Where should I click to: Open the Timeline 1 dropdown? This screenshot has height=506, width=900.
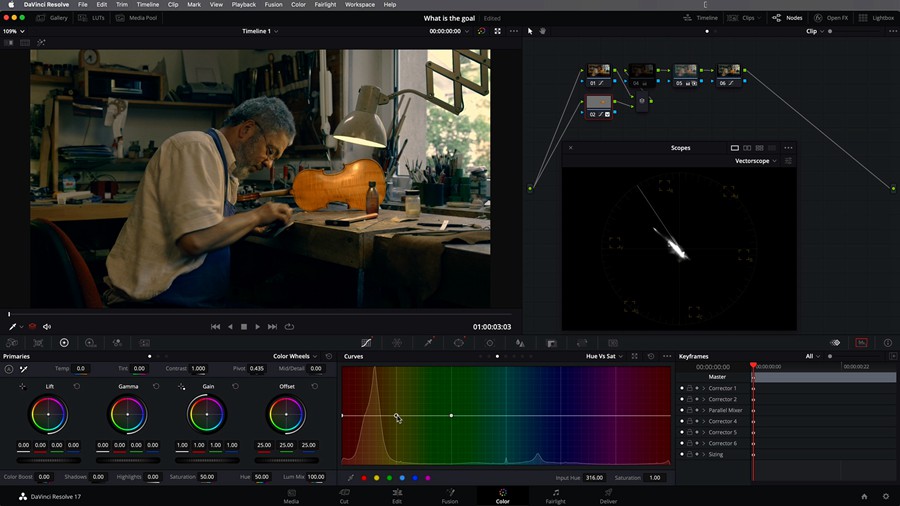click(260, 31)
